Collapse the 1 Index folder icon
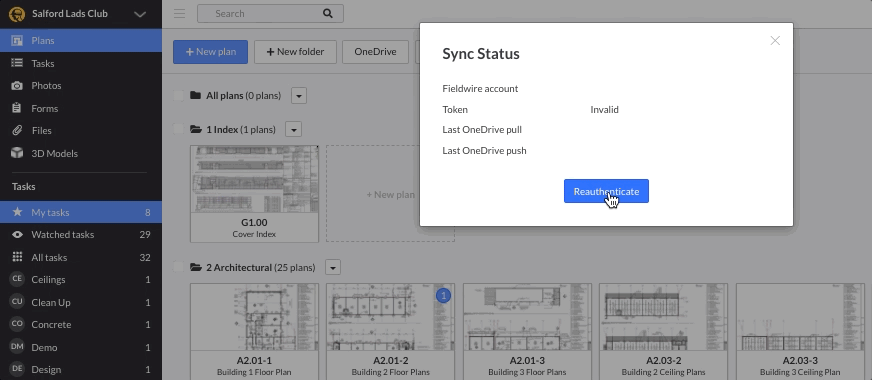This screenshot has height=380, width=872. [195, 129]
